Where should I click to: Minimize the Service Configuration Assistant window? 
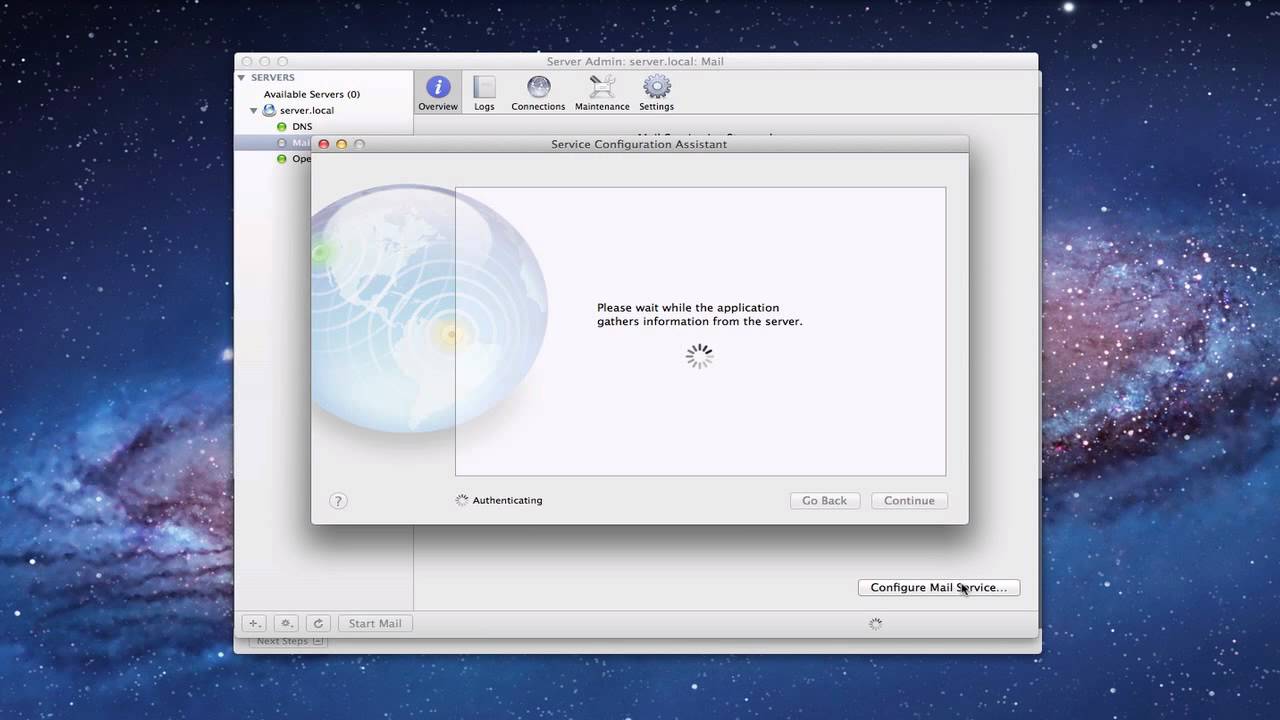tap(341, 144)
